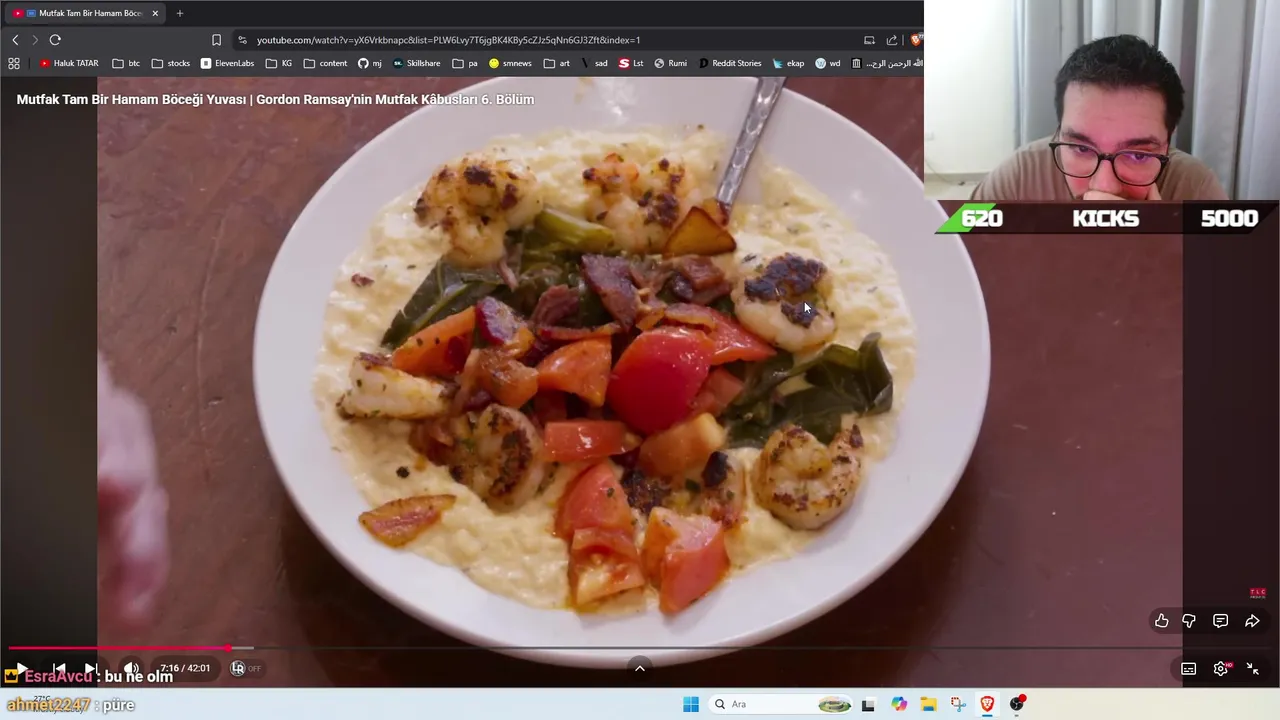Go back in browser history
This screenshot has width=1280, height=720.
(x=15, y=40)
